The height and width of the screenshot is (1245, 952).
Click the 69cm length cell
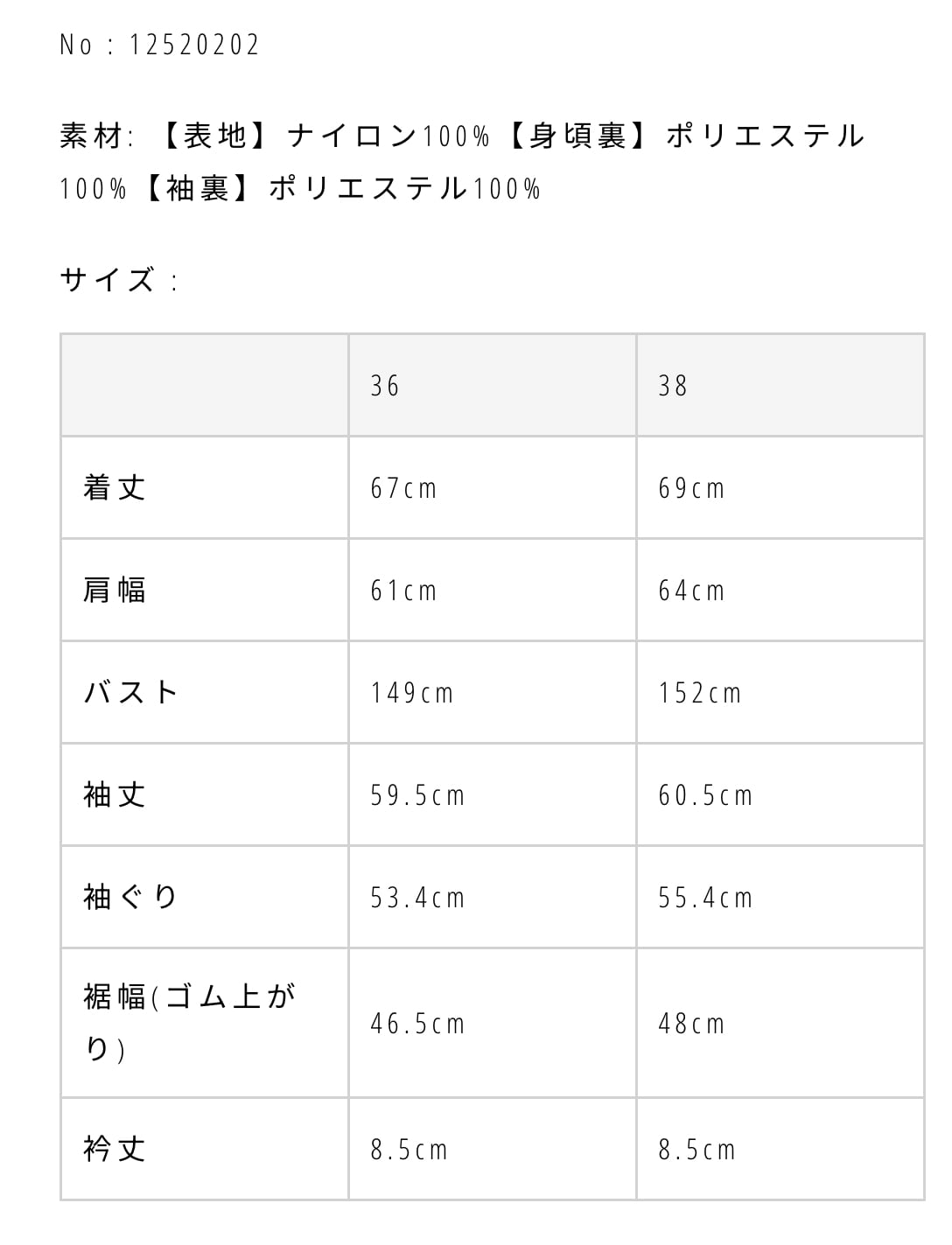coord(691,488)
